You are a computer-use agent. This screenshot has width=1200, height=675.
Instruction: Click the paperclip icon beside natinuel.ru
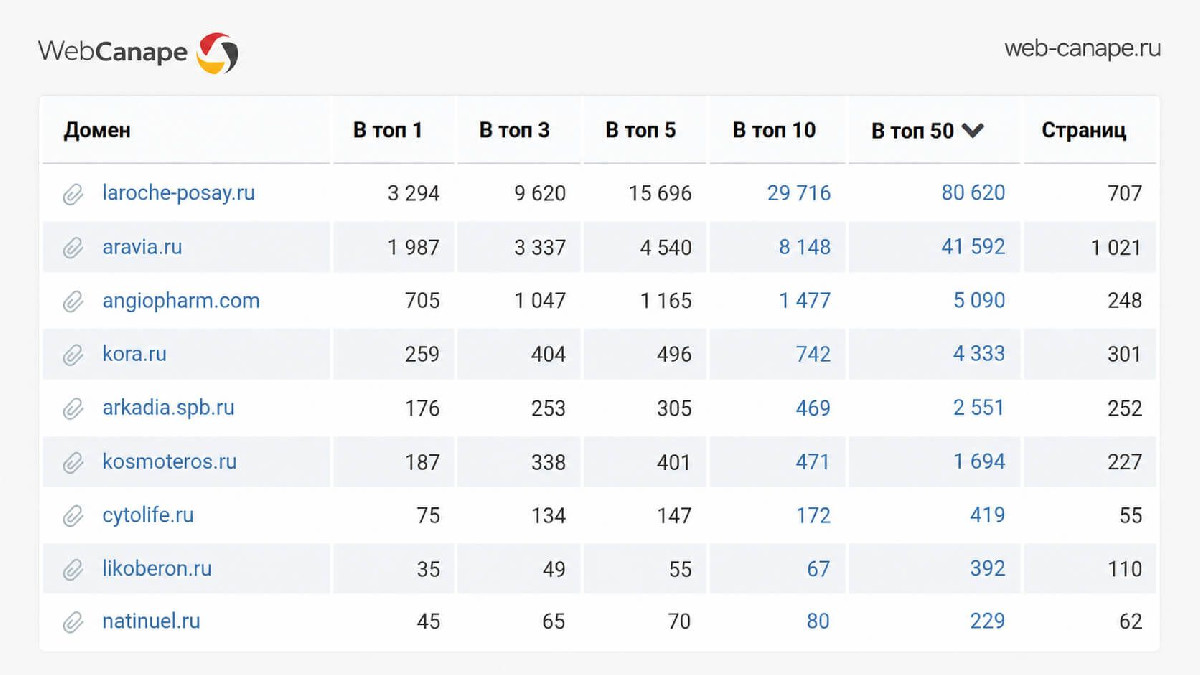pyautogui.click(x=73, y=622)
